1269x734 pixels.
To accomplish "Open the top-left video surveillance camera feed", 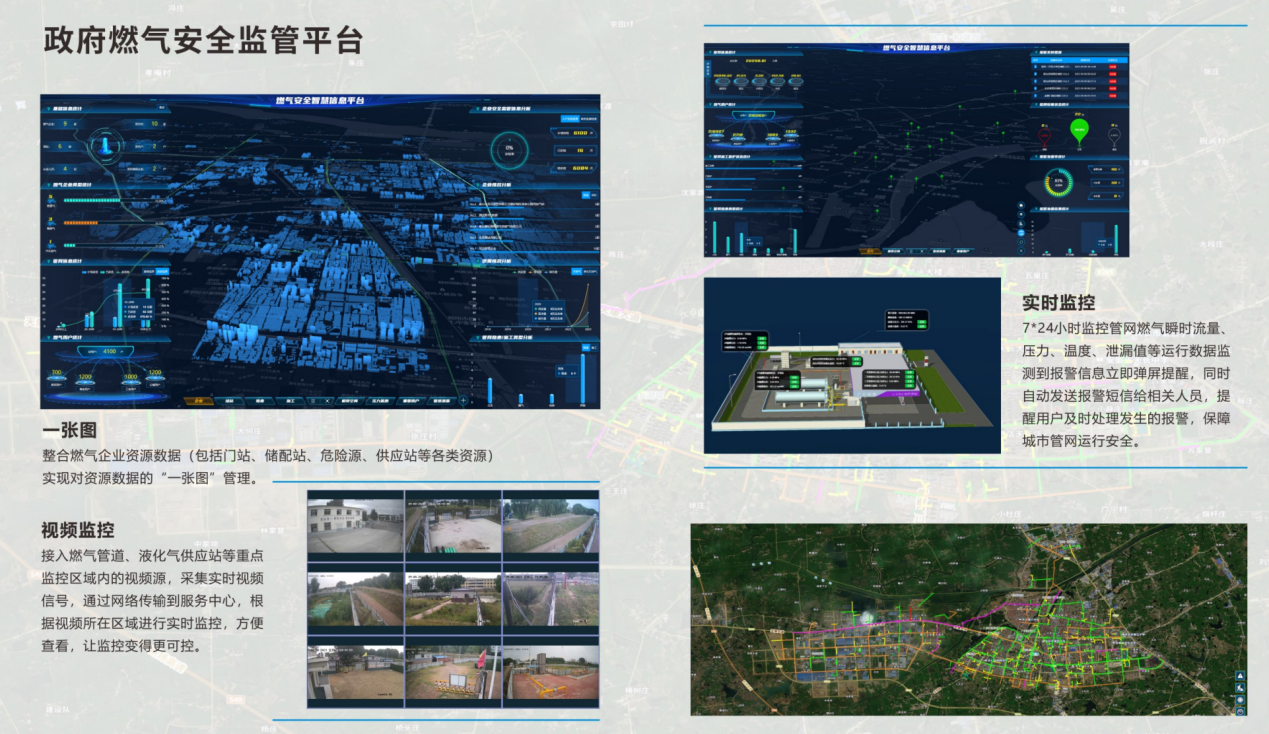I will [354, 527].
